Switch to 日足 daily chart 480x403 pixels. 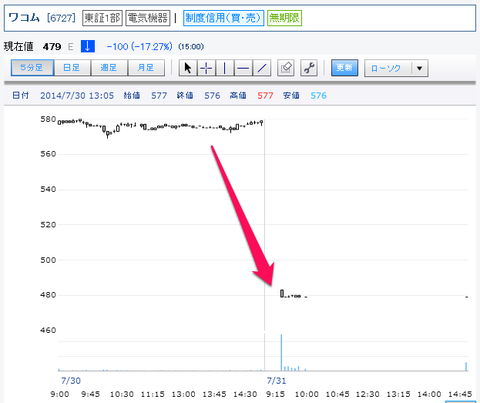point(72,68)
